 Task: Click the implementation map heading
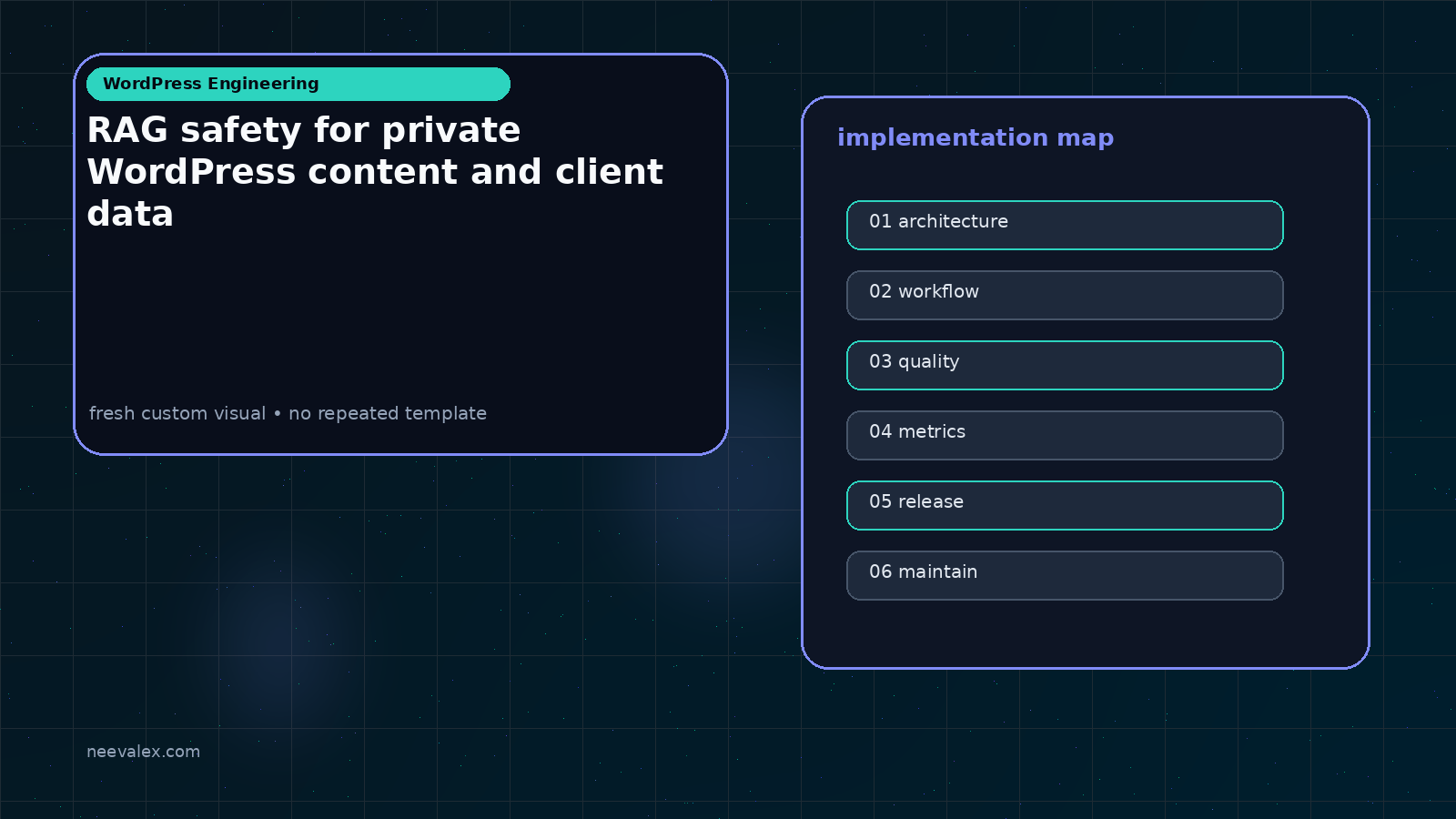tap(976, 137)
